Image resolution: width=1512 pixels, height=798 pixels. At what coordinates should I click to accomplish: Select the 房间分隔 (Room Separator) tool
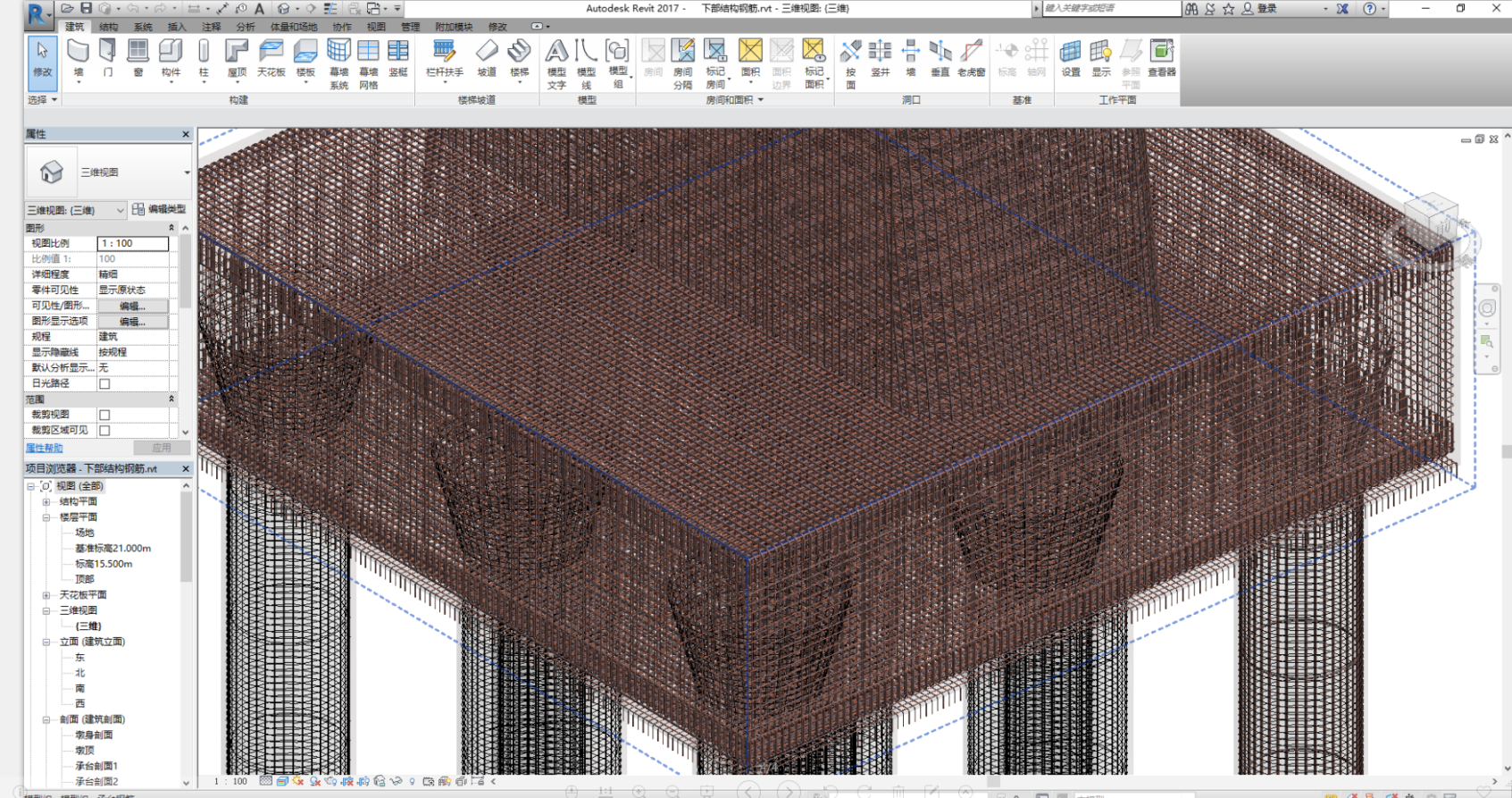click(683, 64)
